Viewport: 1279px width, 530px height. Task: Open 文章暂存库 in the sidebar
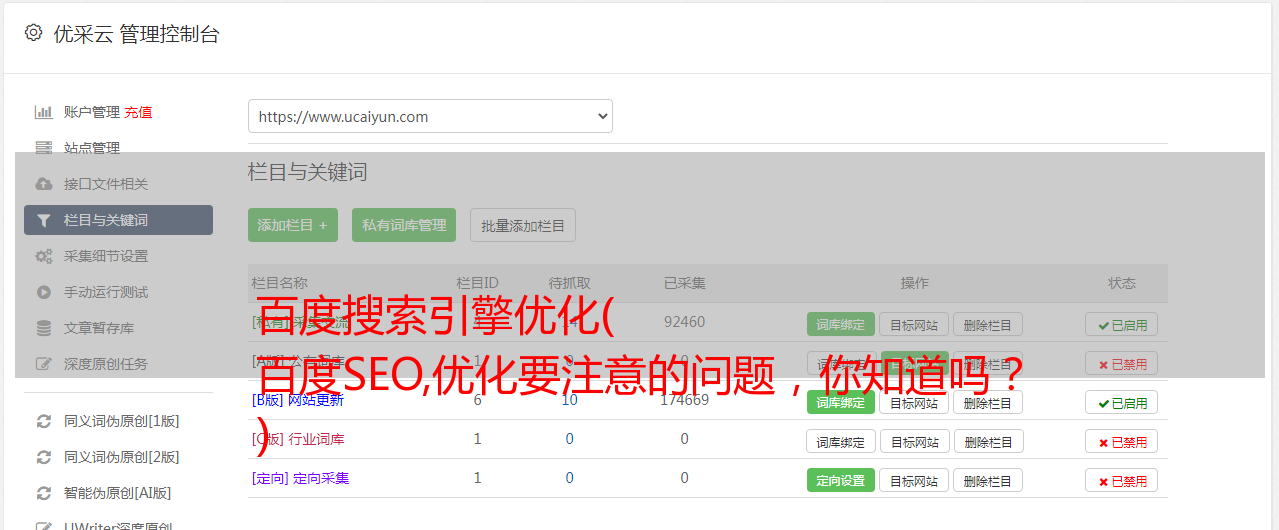click(x=99, y=328)
